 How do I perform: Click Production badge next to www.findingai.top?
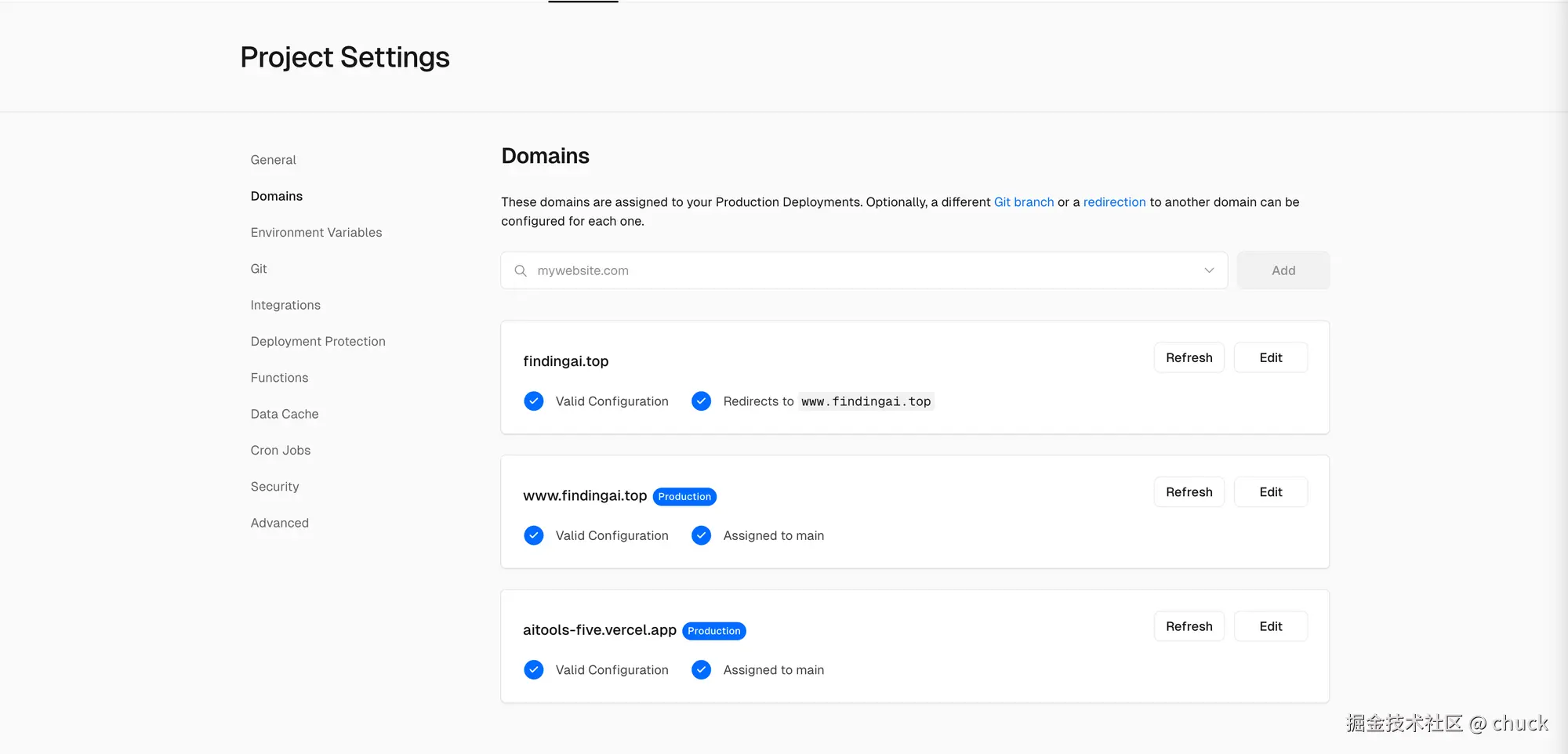click(x=684, y=497)
